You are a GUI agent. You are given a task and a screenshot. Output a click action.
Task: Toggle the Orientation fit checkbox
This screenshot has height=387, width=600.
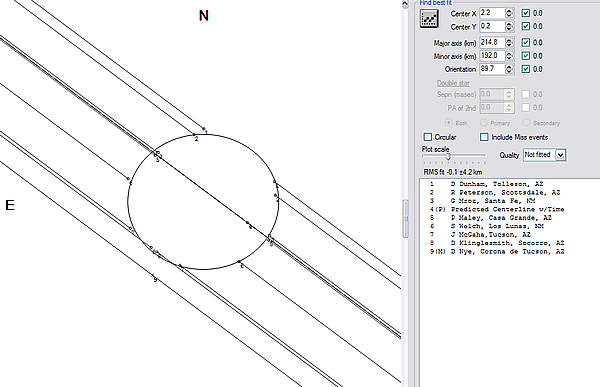(x=526, y=69)
